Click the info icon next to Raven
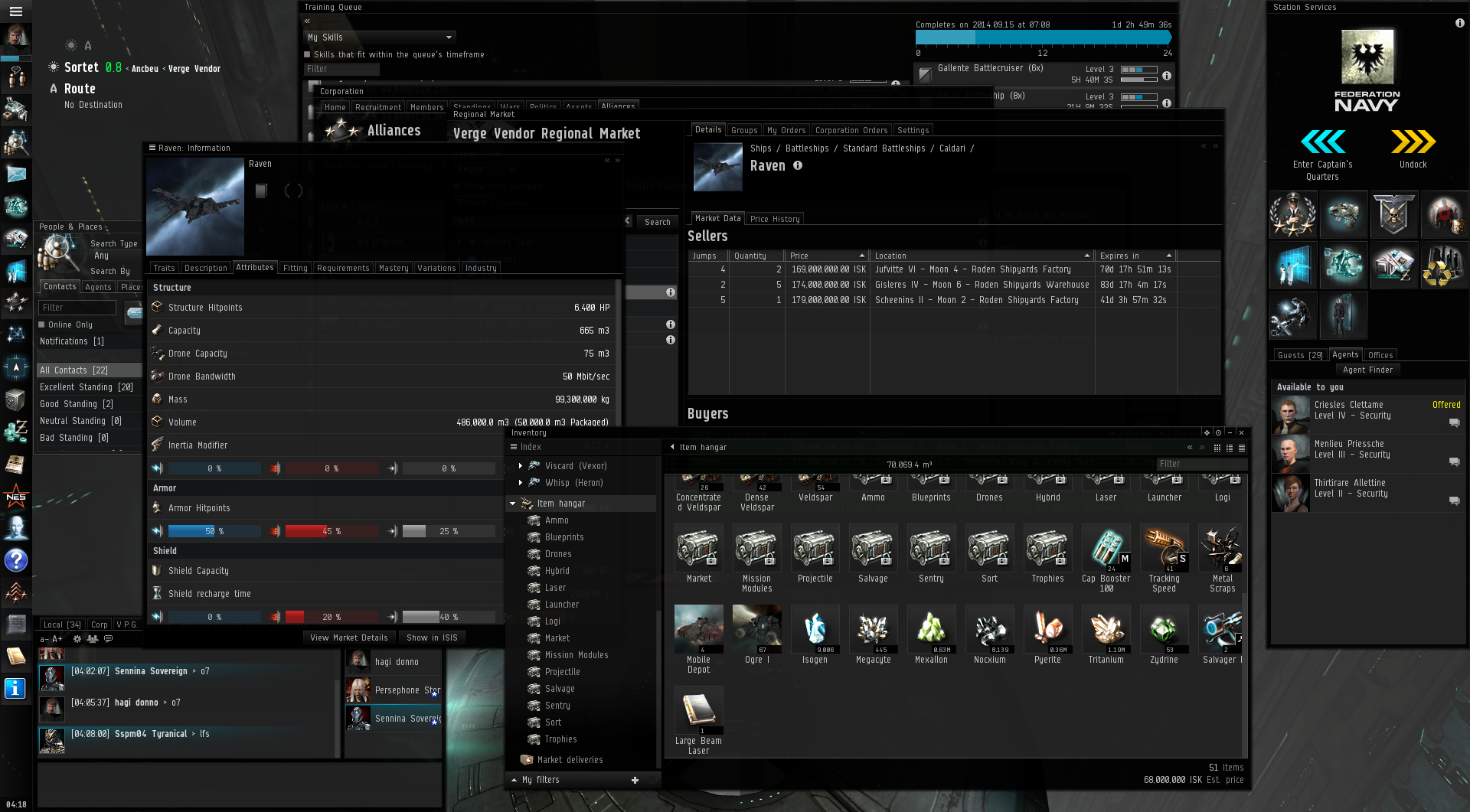Image resolution: width=1470 pixels, height=812 pixels. tap(798, 165)
